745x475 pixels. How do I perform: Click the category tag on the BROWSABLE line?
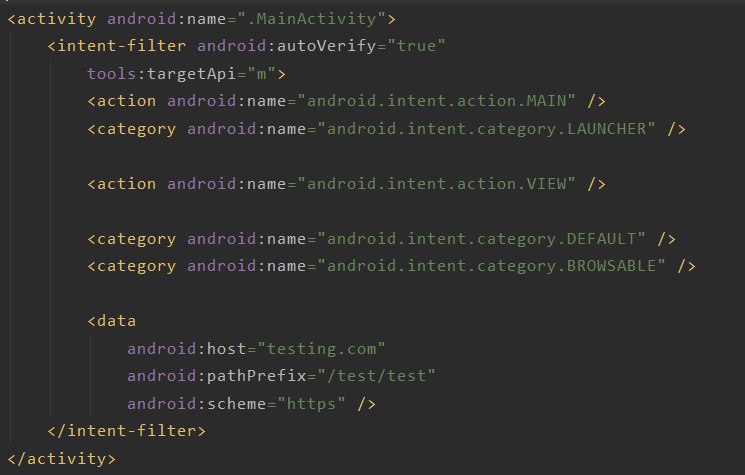tap(132, 266)
